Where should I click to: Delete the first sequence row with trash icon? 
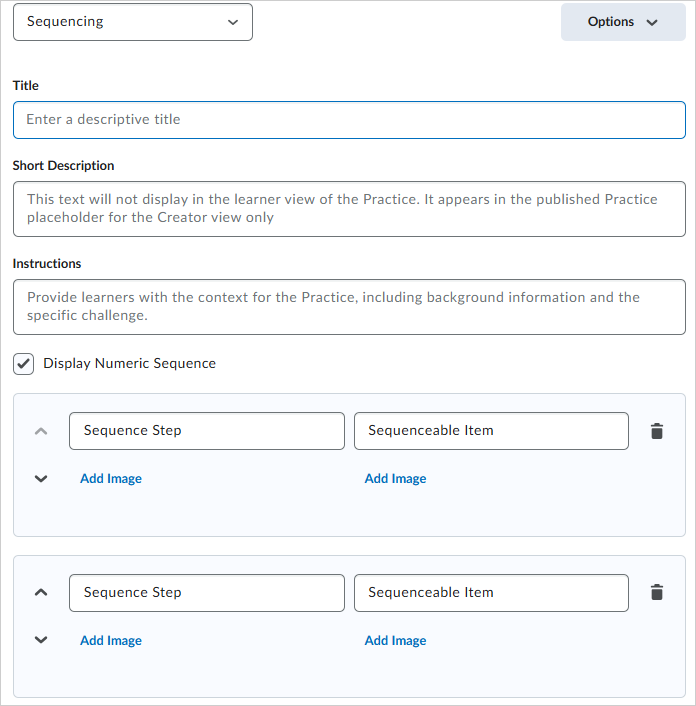click(x=656, y=431)
